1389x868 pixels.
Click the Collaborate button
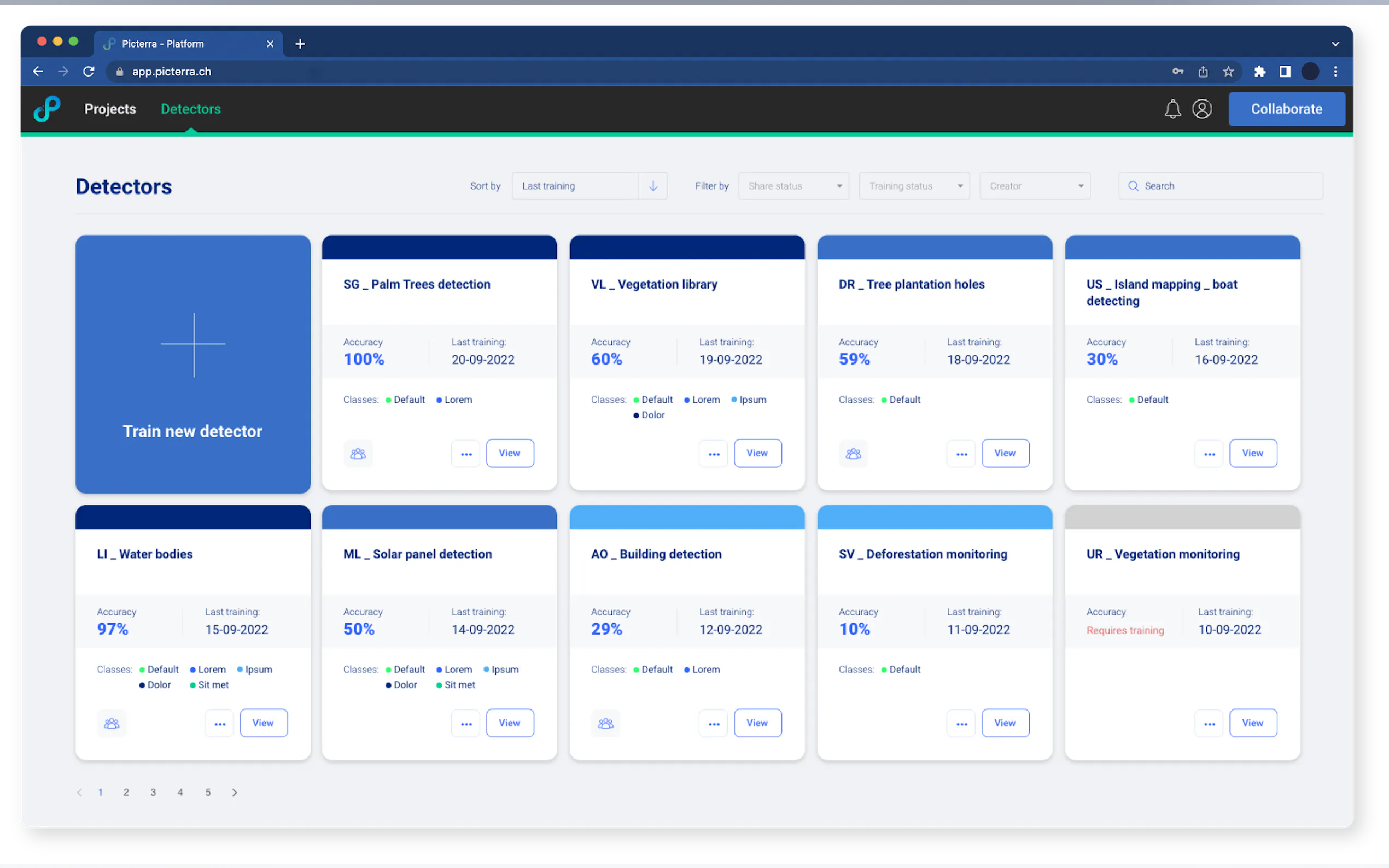(1286, 109)
